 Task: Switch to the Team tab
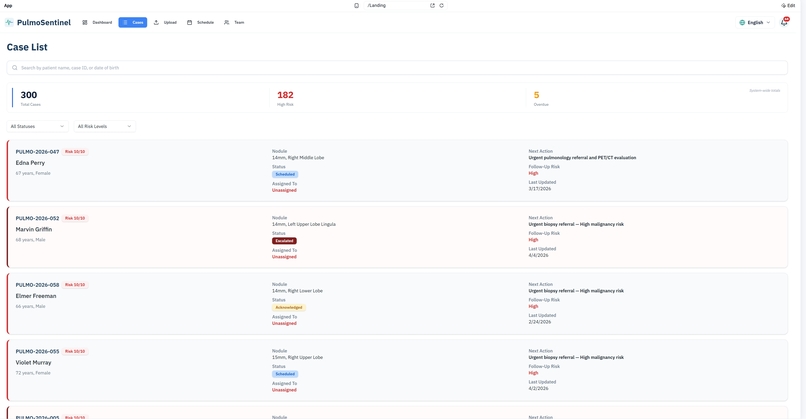[234, 23]
